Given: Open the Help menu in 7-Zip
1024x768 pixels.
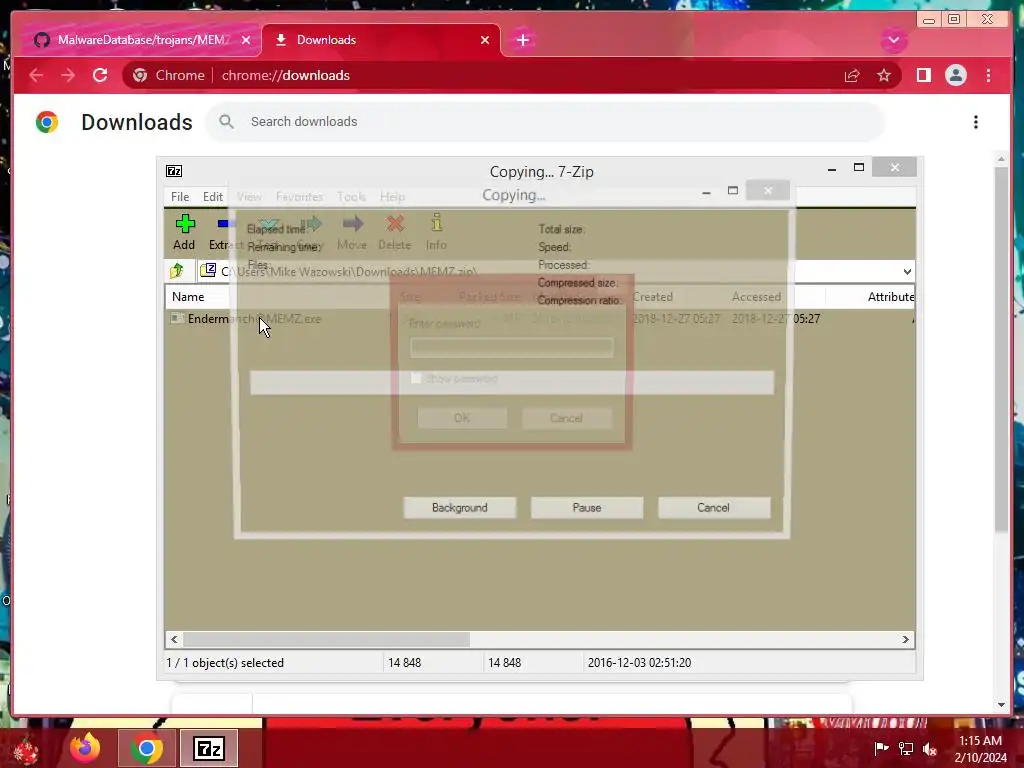Looking at the screenshot, I should (392, 197).
